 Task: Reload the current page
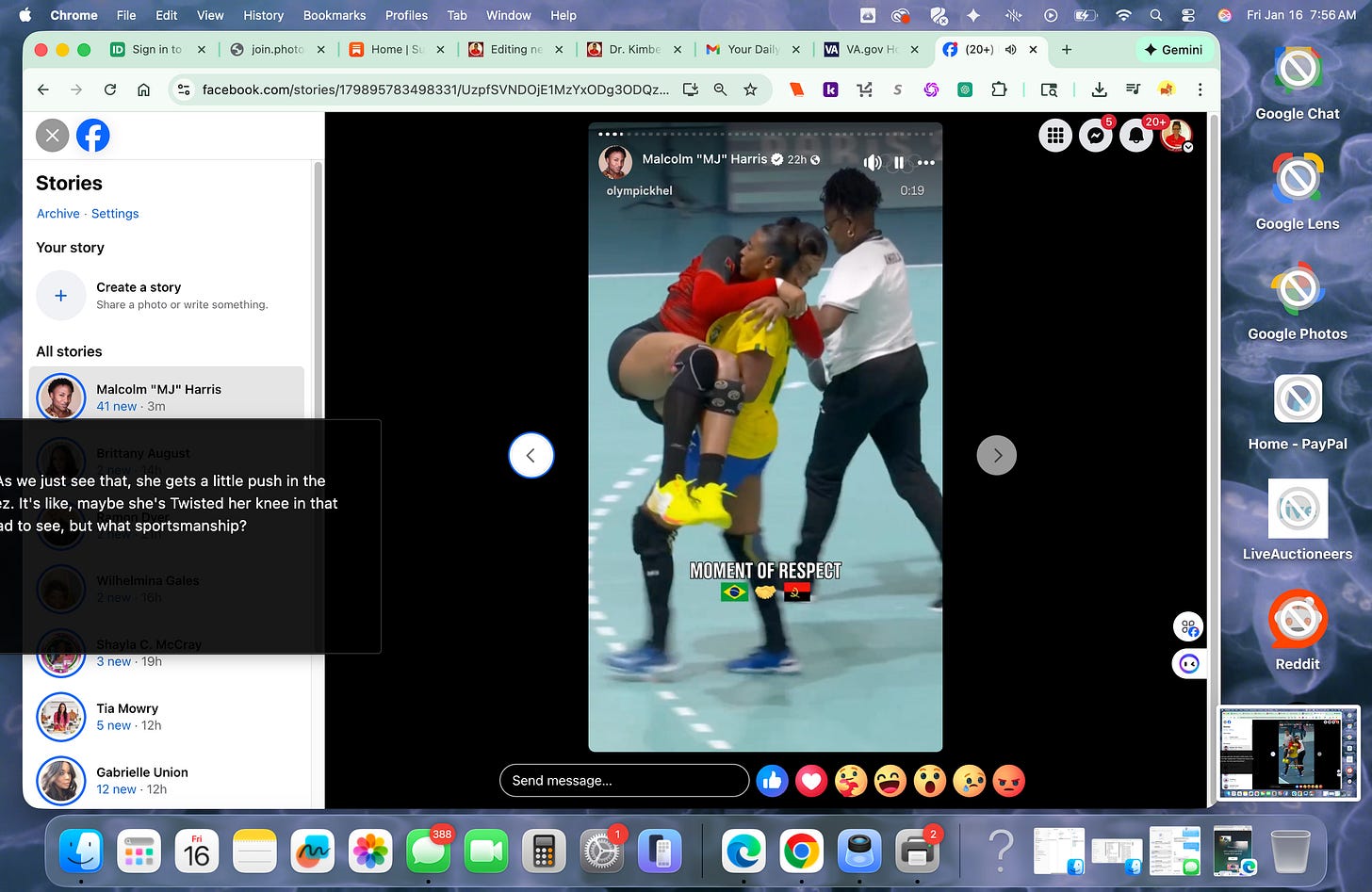(x=110, y=89)
